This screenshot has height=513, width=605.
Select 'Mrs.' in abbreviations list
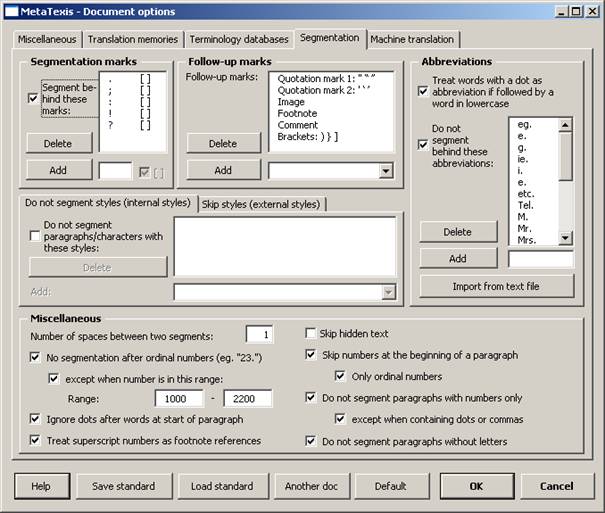(526, 240)
